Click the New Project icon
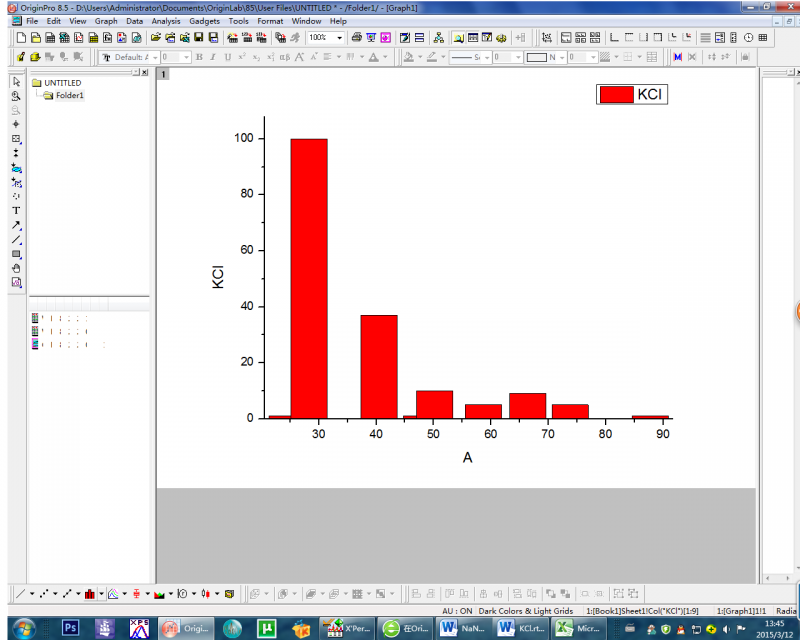Viewport: 800px width, 640px height. point(21,38)
